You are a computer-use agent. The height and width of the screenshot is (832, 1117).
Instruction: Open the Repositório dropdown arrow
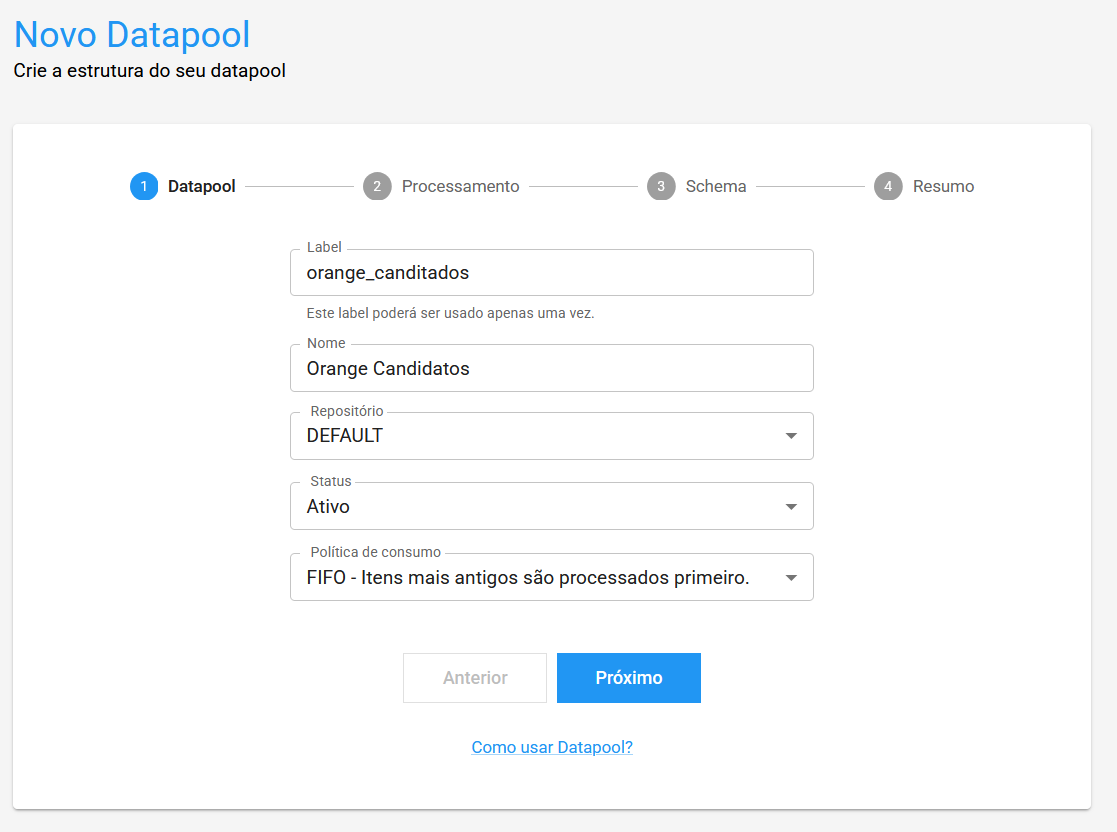(x=791, y=436)
